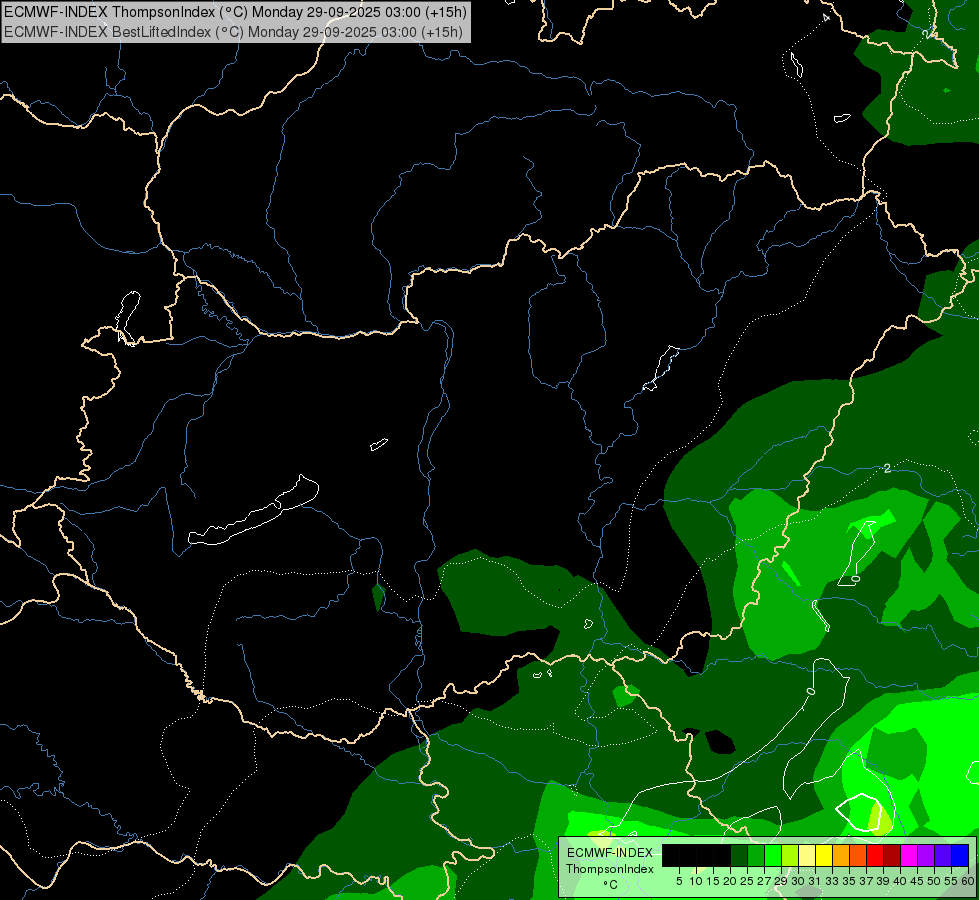Click legend value 55
This screenshot has width=979, height=900.
point(951,881)
